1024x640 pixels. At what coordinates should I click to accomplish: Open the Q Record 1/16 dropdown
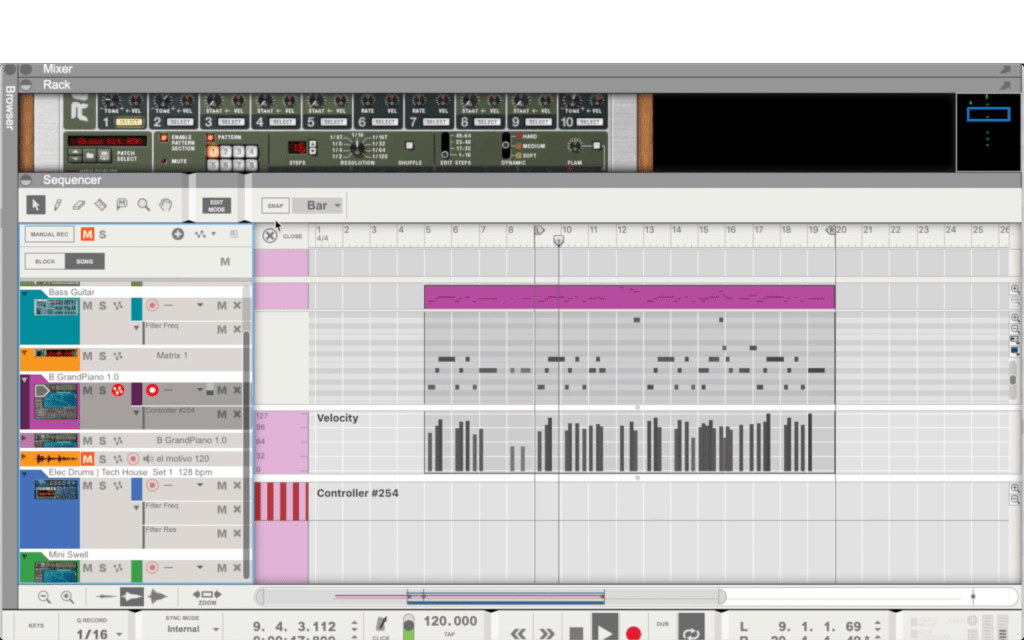[99, 634]
